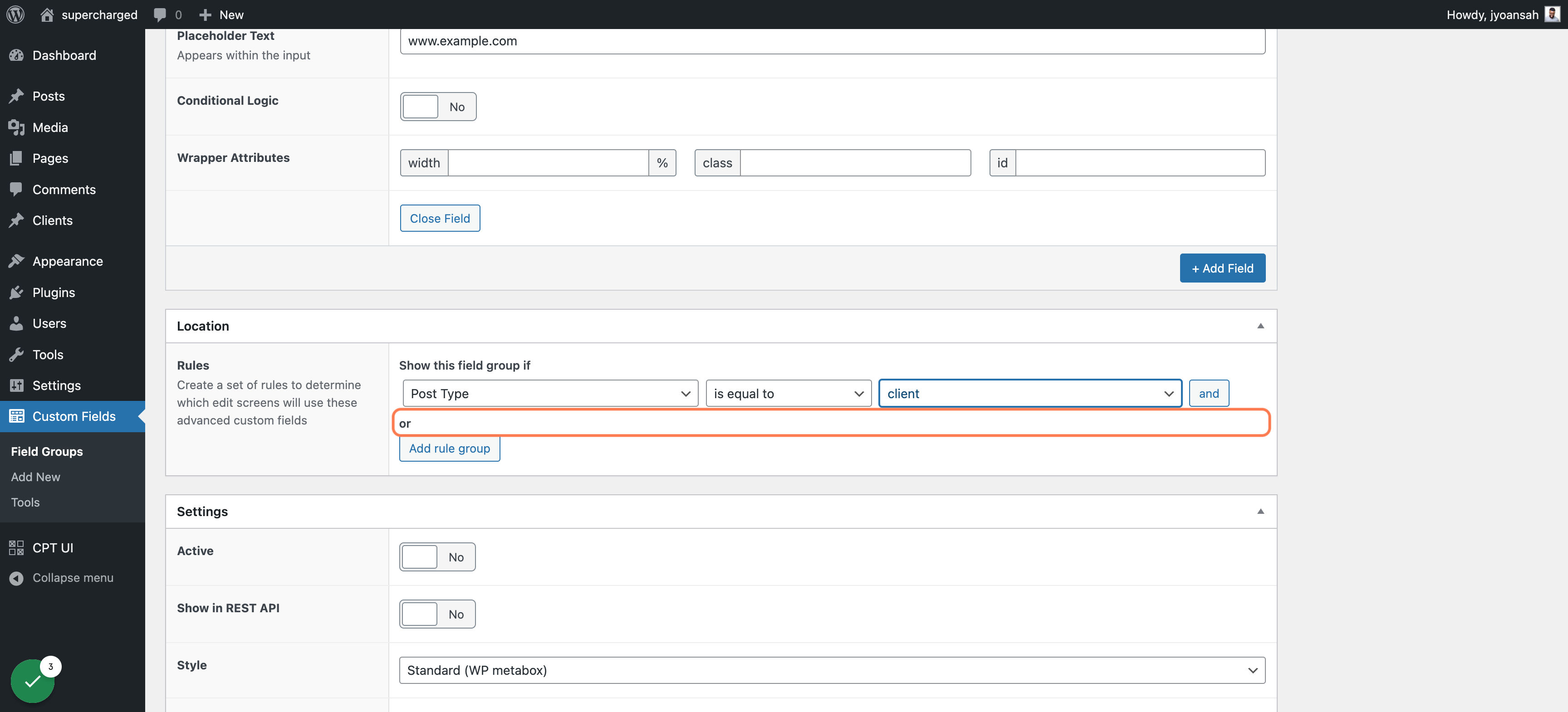Click the green checkmark badge with 3

pyautogui.click(x=33, y=680)
